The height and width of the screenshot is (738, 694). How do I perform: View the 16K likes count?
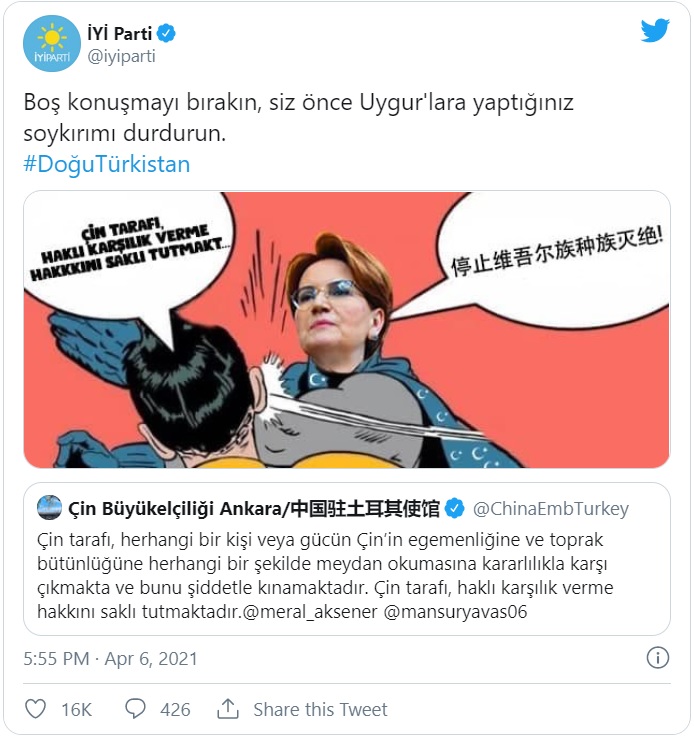point(77,709)
